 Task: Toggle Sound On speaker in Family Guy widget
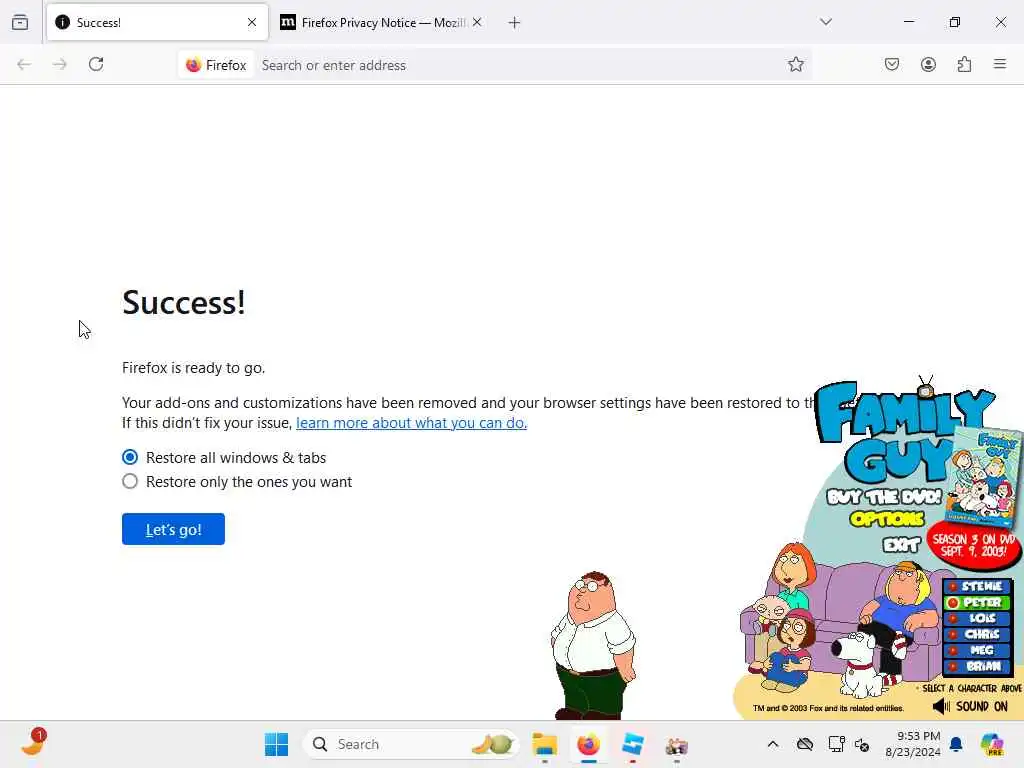pos(970,706)
